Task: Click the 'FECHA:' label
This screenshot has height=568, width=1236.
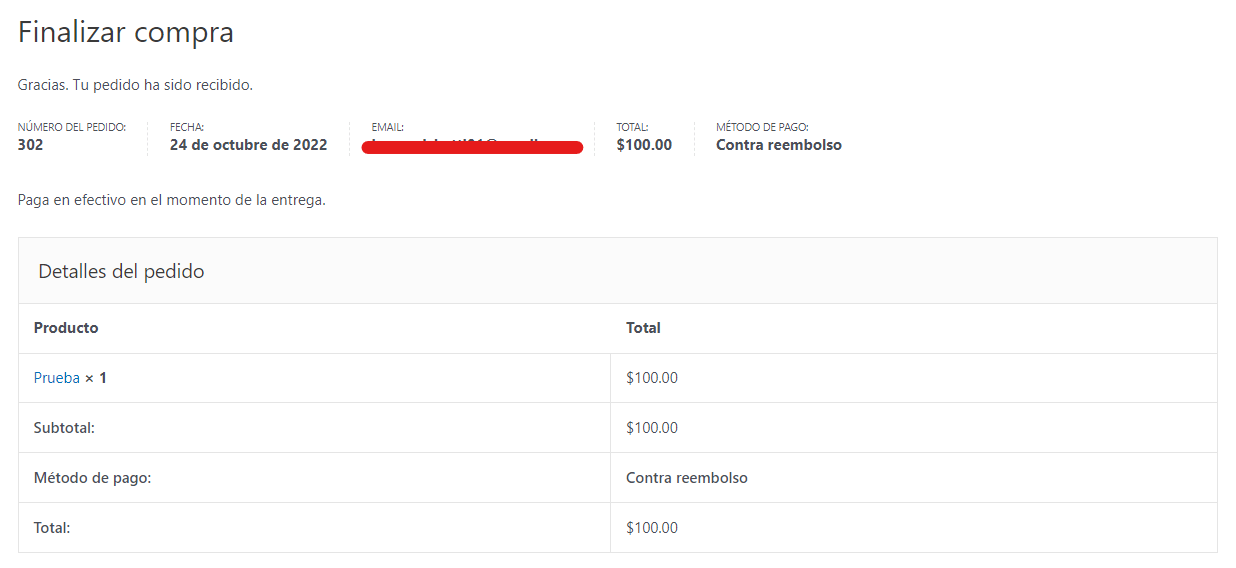Action: (187, 127)
